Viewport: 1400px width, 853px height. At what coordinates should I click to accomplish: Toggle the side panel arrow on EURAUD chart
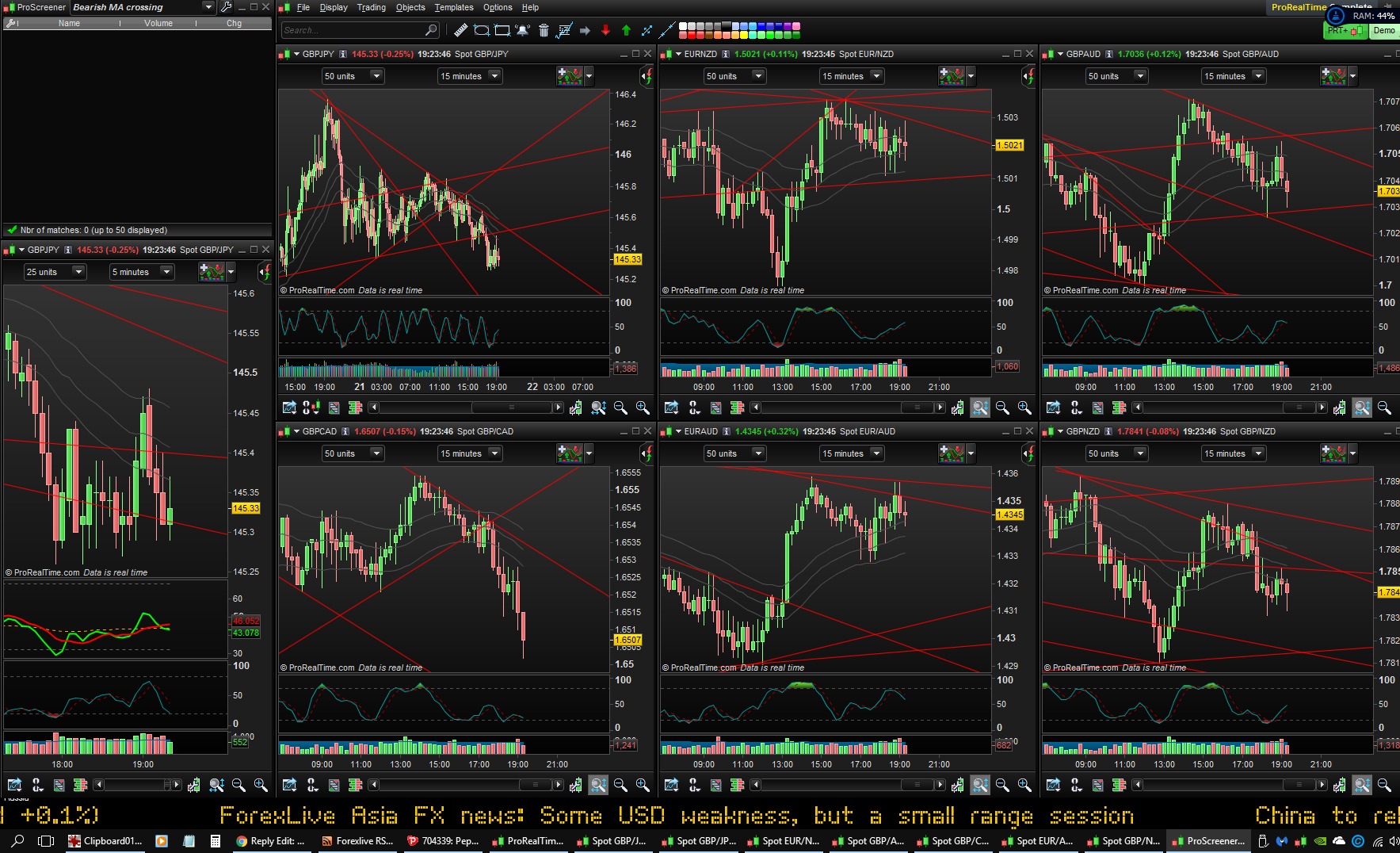(x=1028, y=453)
